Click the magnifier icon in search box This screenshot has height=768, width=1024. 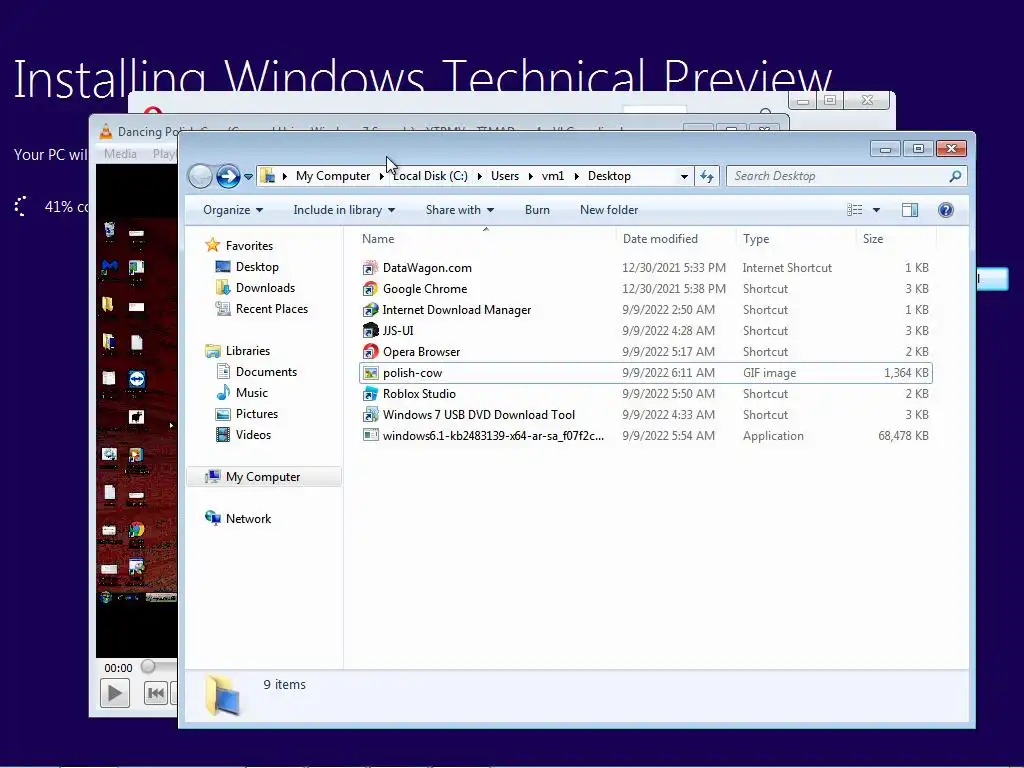(955, 176)
